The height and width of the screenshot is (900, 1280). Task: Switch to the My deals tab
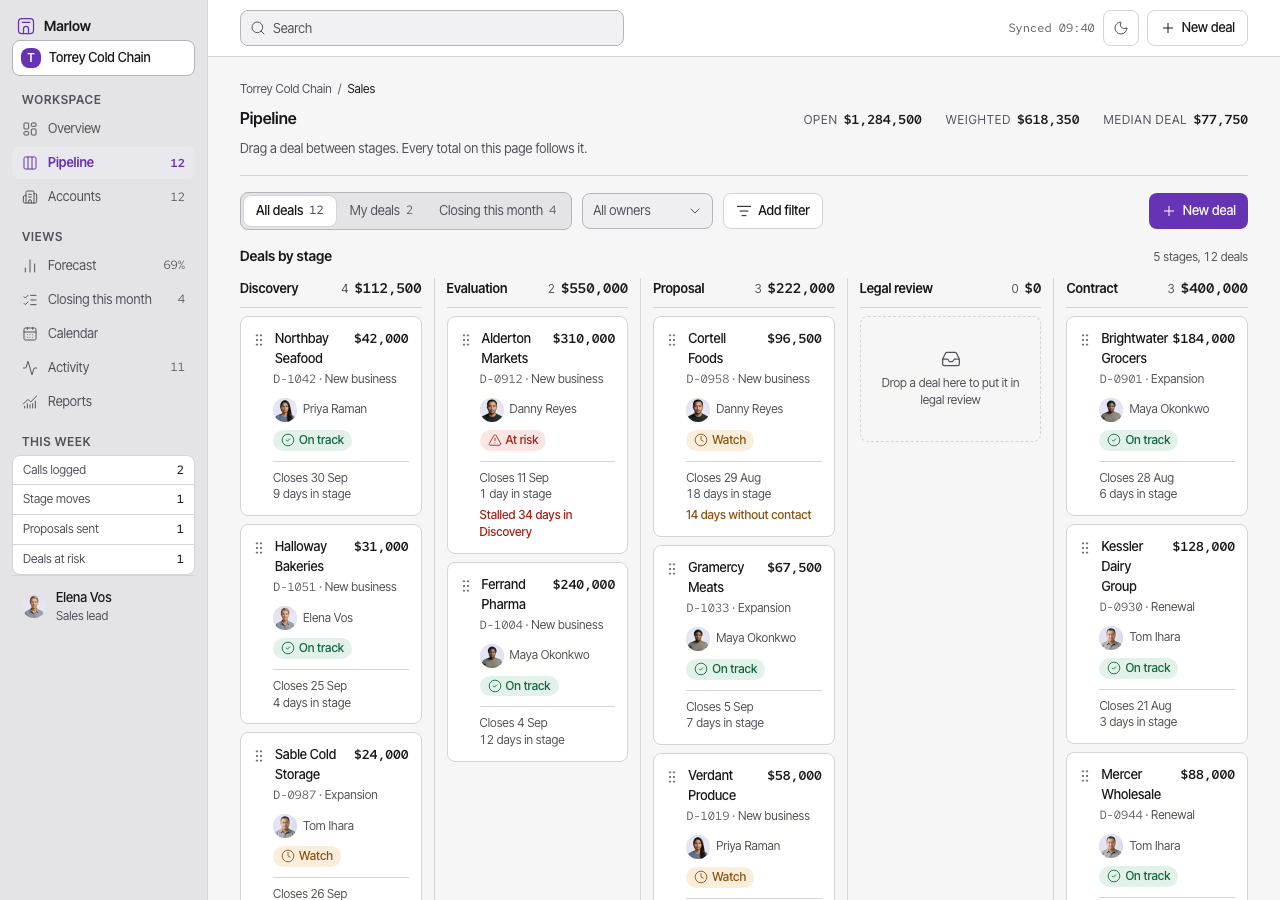pyautogui.click(x=381, y=211)
